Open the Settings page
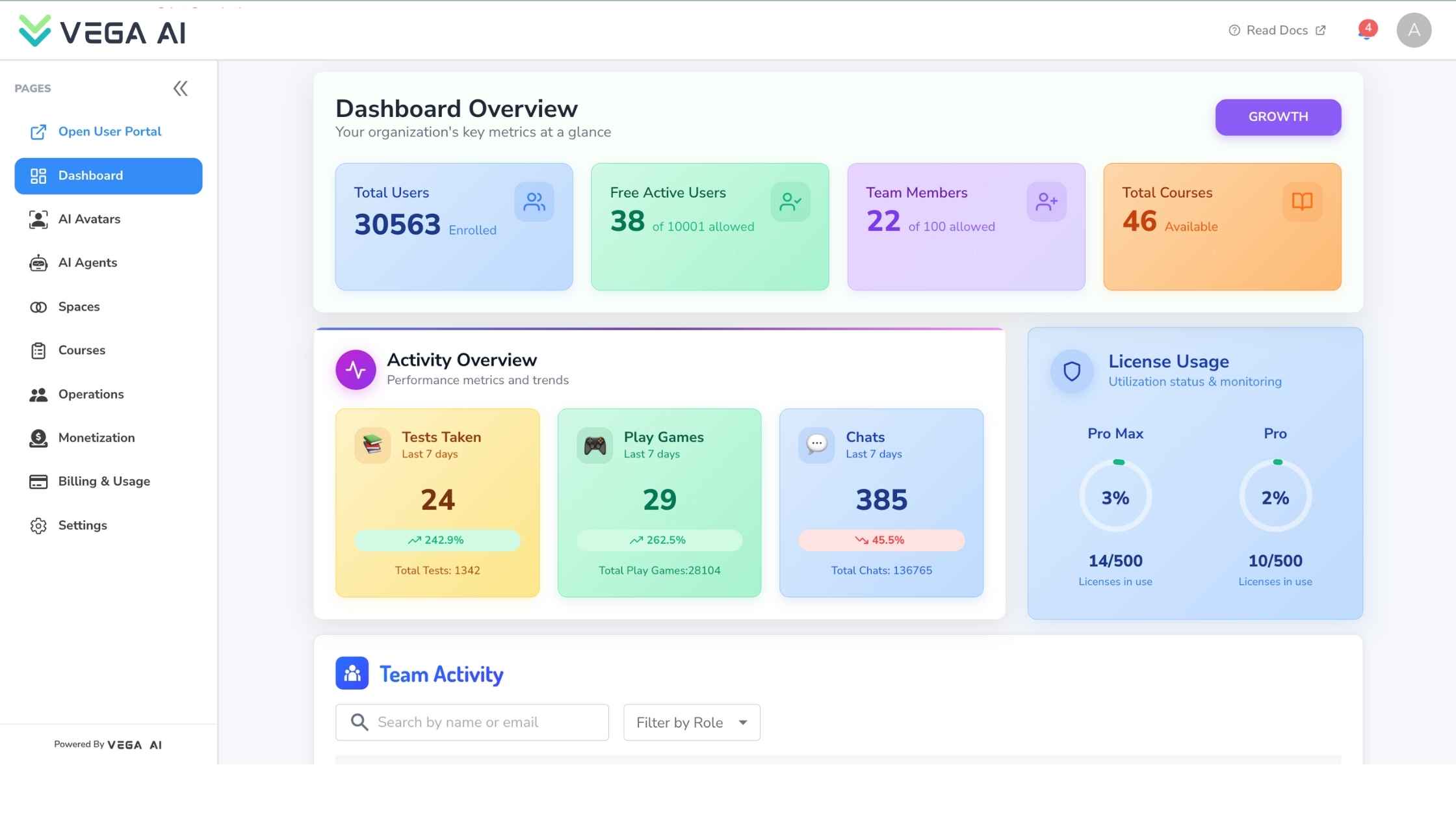 (x=83, y=525)
